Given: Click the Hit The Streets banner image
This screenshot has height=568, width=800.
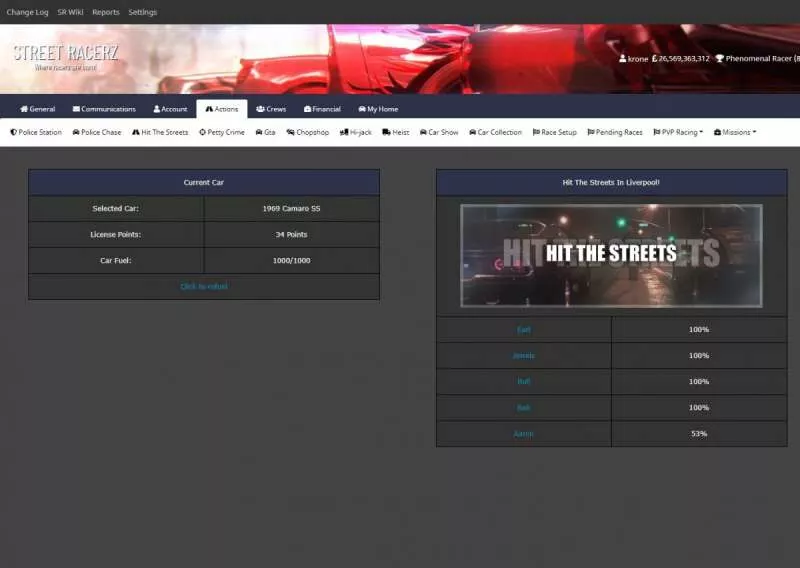Looking at the screenshot, I should [611, 255].
